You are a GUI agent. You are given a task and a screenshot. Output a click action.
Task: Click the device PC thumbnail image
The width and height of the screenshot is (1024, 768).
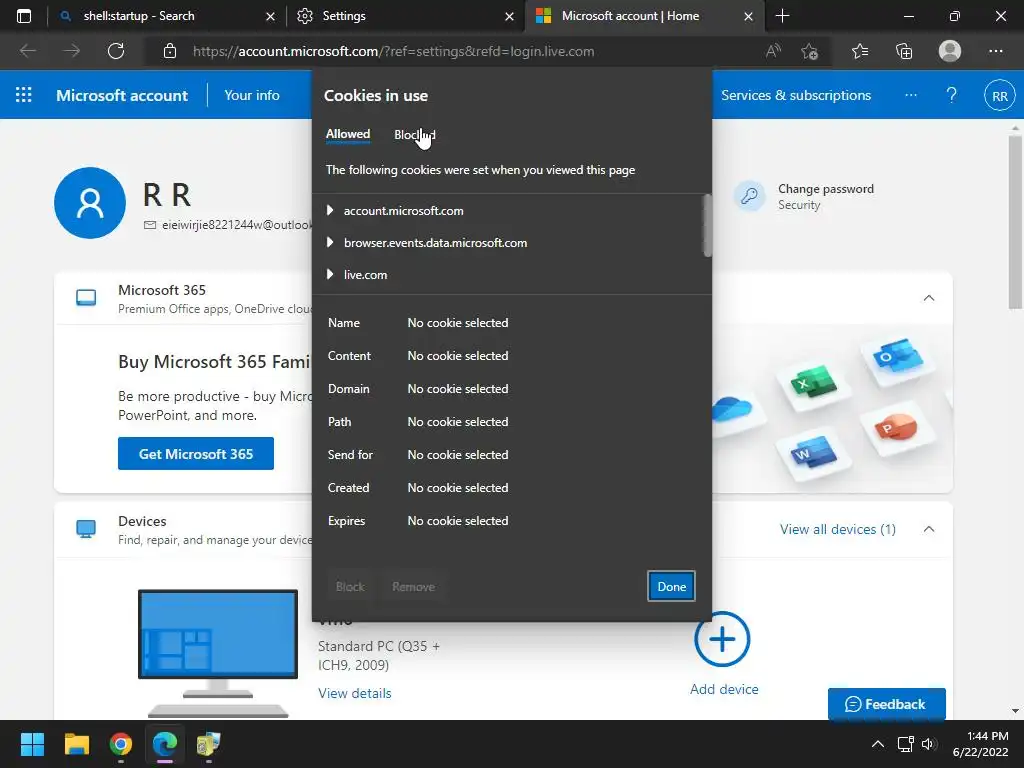point(217,653)
